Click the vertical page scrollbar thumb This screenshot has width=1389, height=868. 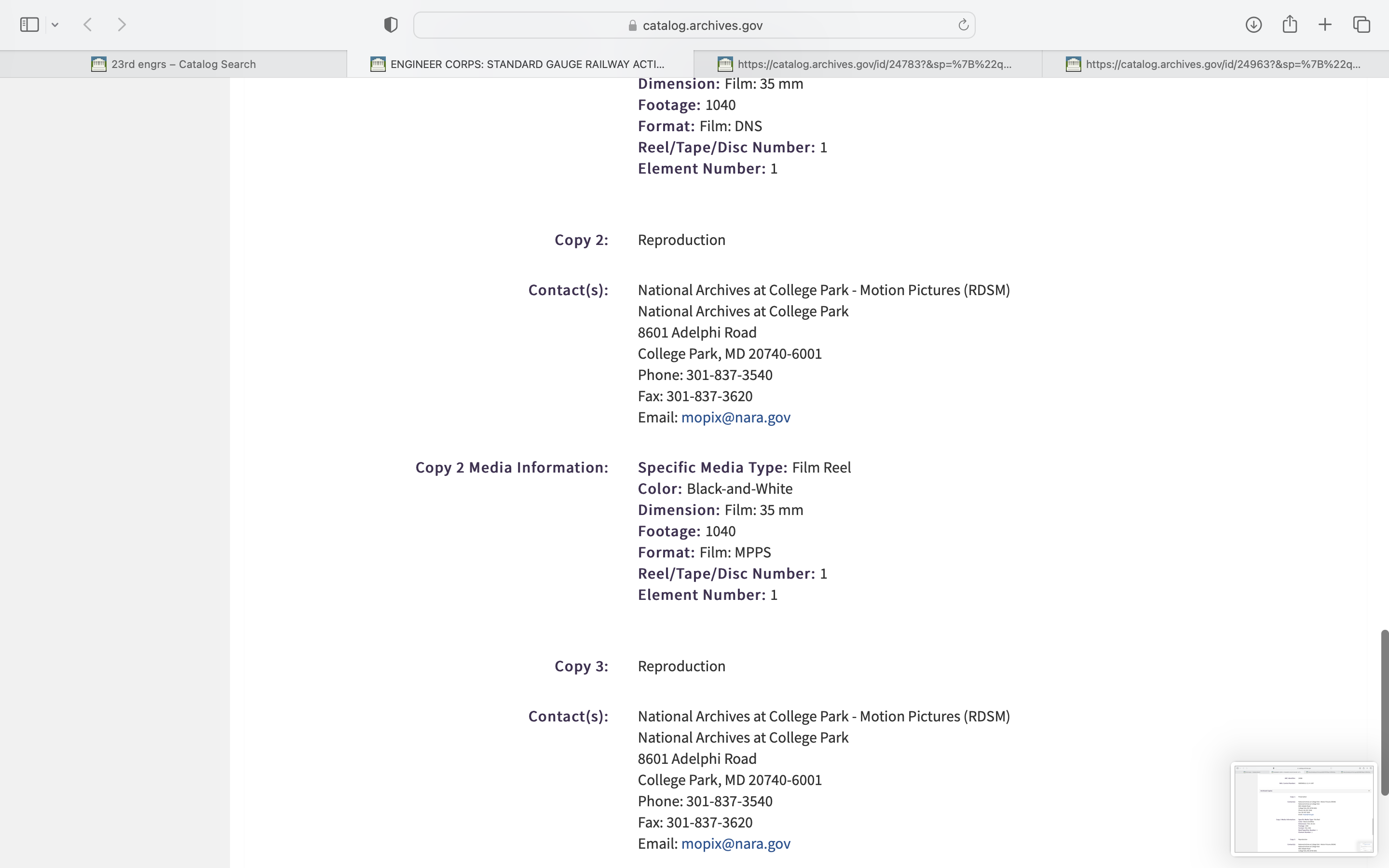tap(1384, 712)
